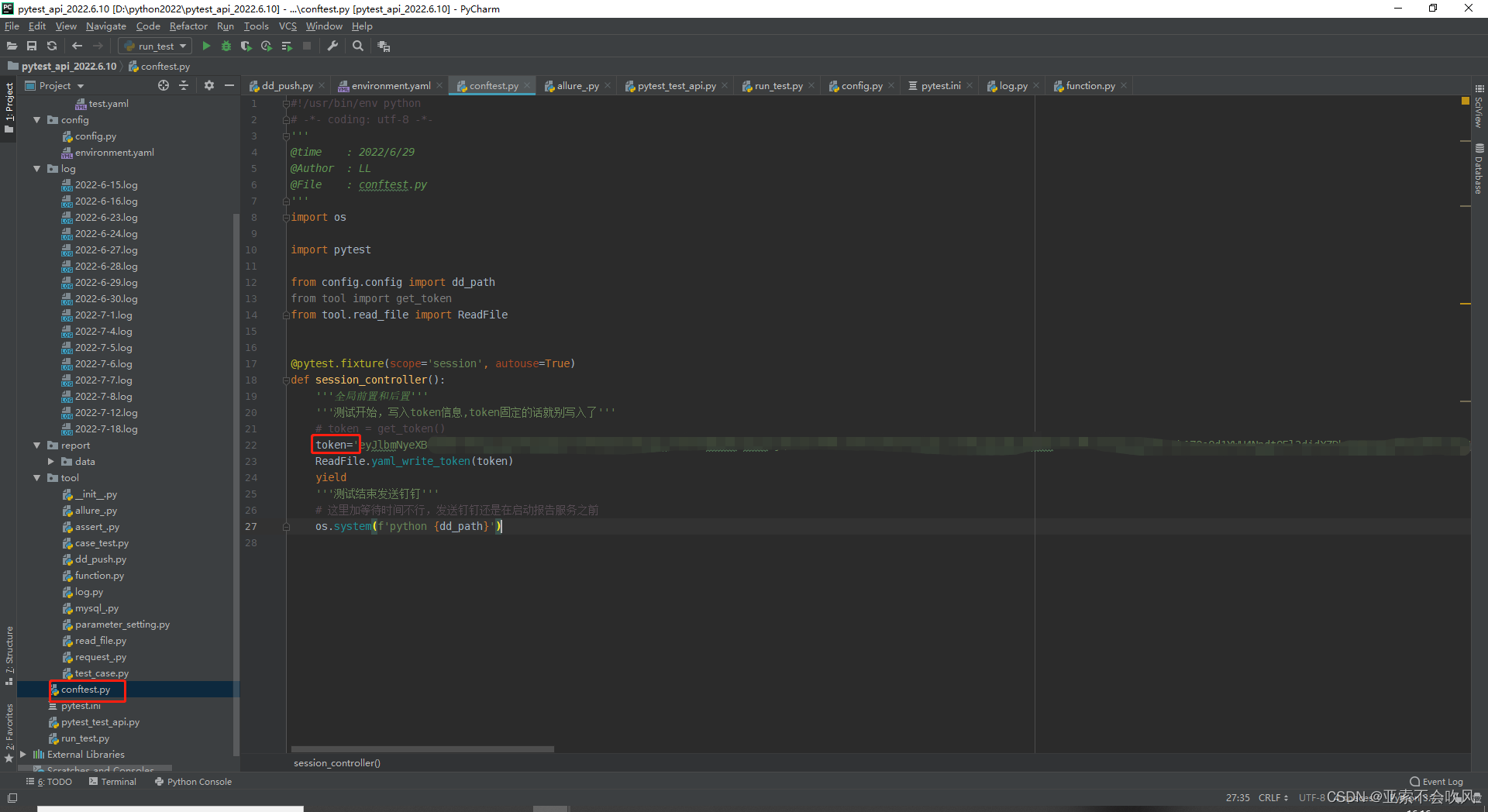
Task: Toggle the 7: Structure side tool button
Action: [x=9, y=655]
